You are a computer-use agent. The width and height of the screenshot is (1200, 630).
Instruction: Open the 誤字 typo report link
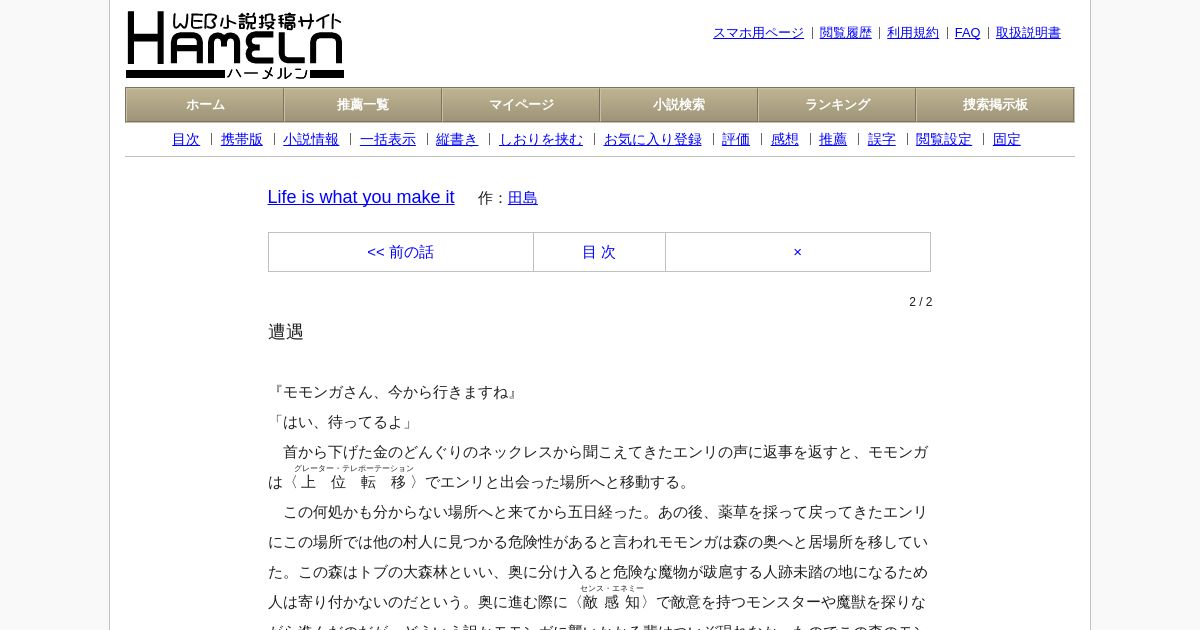coord(882,139)
